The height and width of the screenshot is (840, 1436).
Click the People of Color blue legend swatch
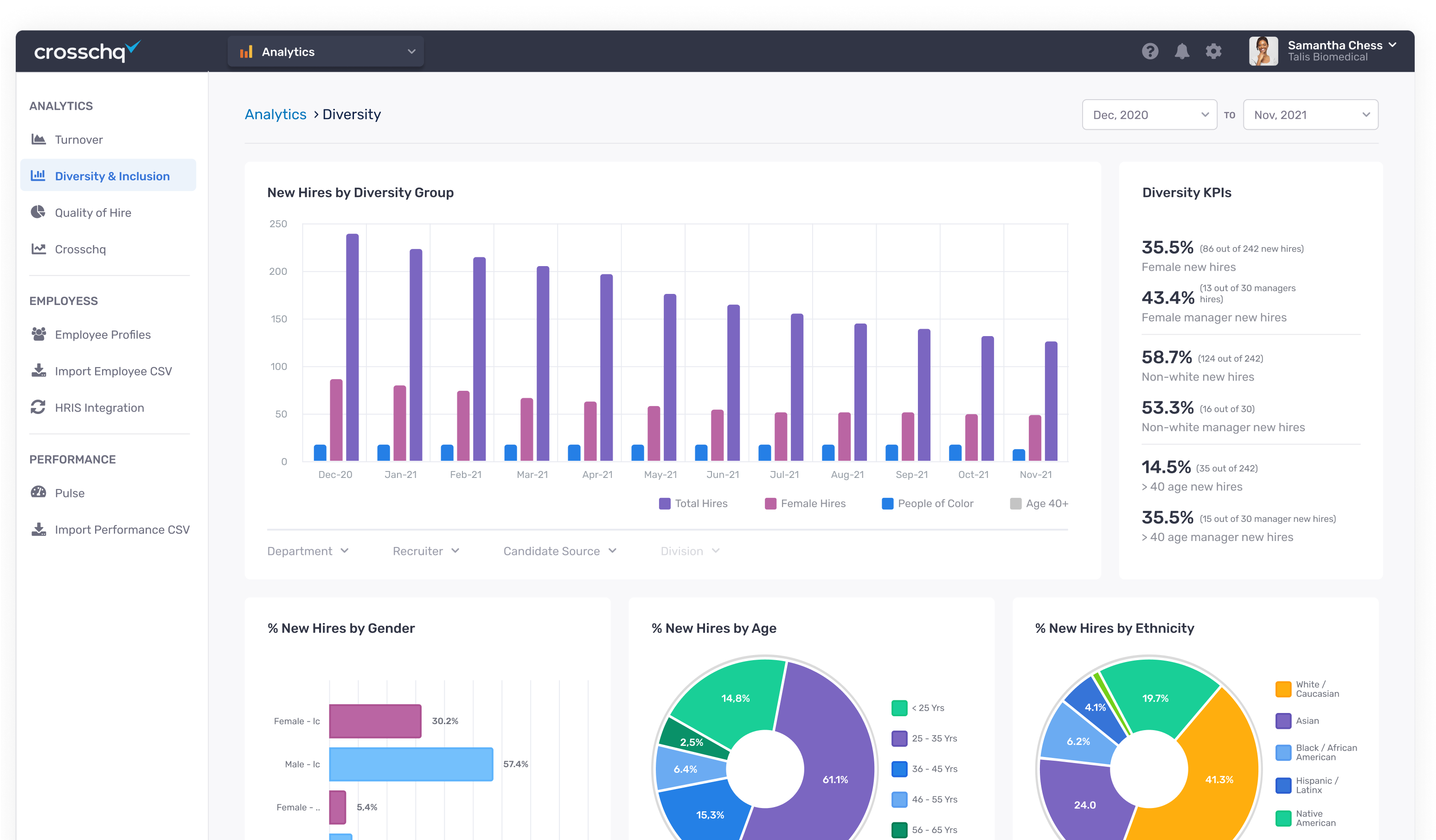click(x=887, y=503)
